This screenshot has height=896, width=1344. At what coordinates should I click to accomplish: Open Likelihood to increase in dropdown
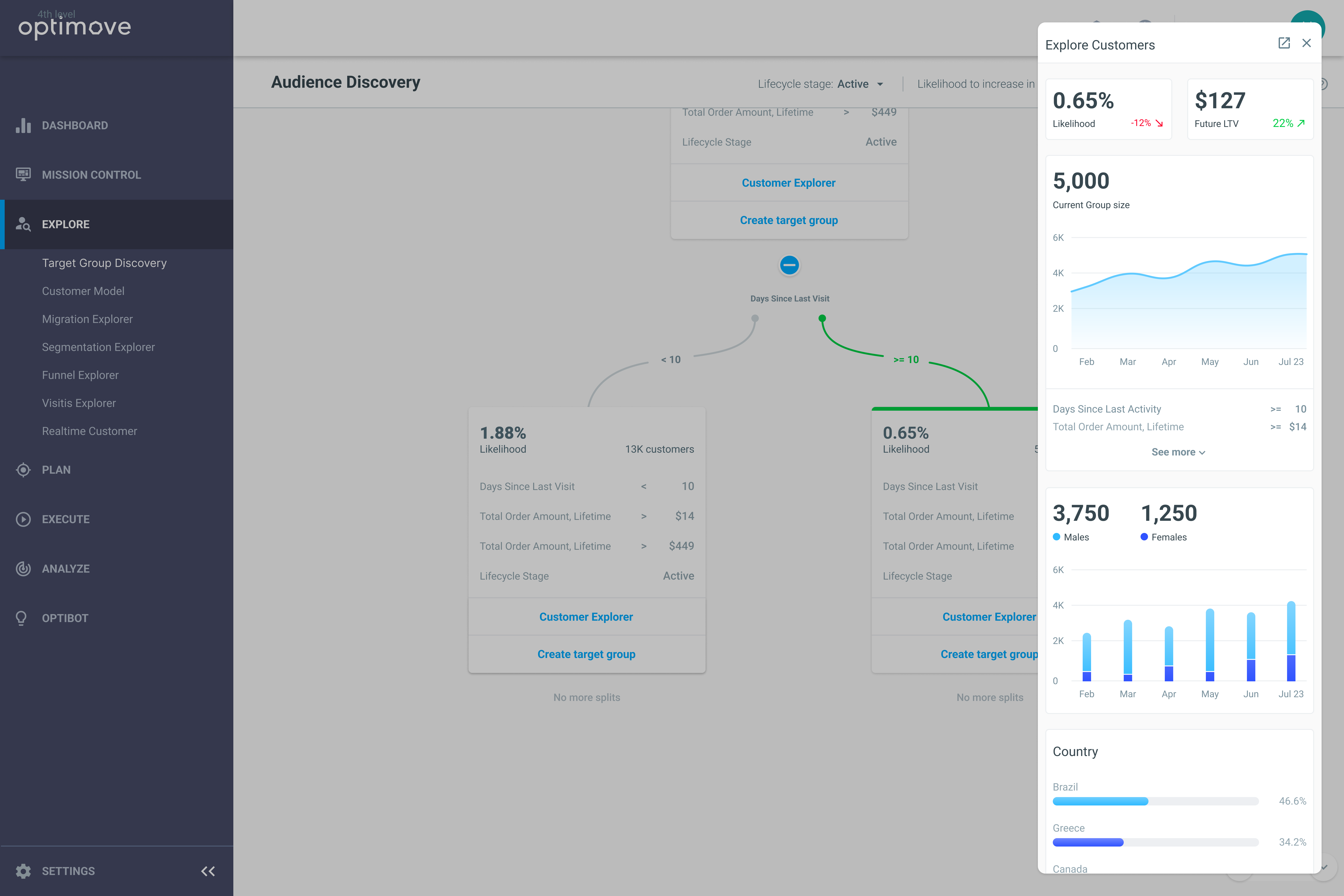click(x=976, y=84)
